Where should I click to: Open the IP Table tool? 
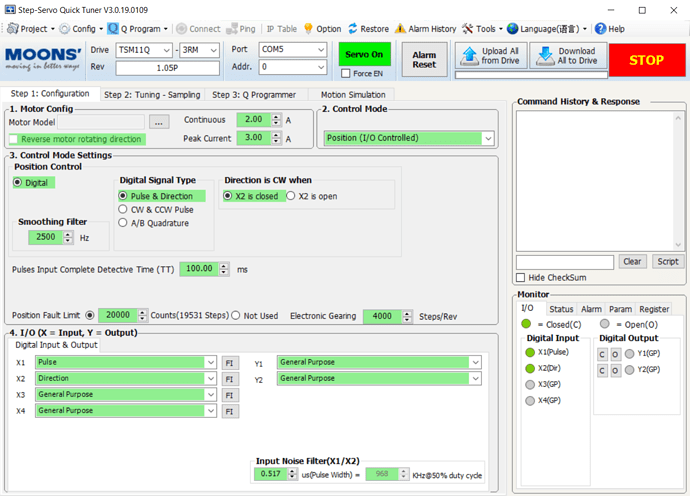(x=282, y=29)
